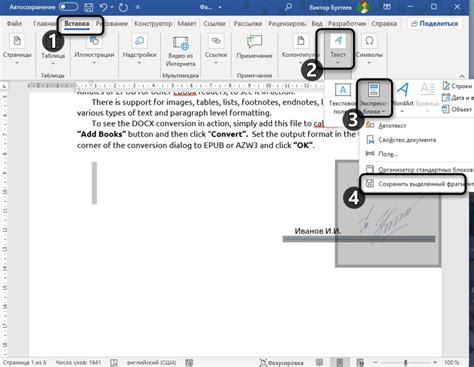Click the Поделиться button

434,23
